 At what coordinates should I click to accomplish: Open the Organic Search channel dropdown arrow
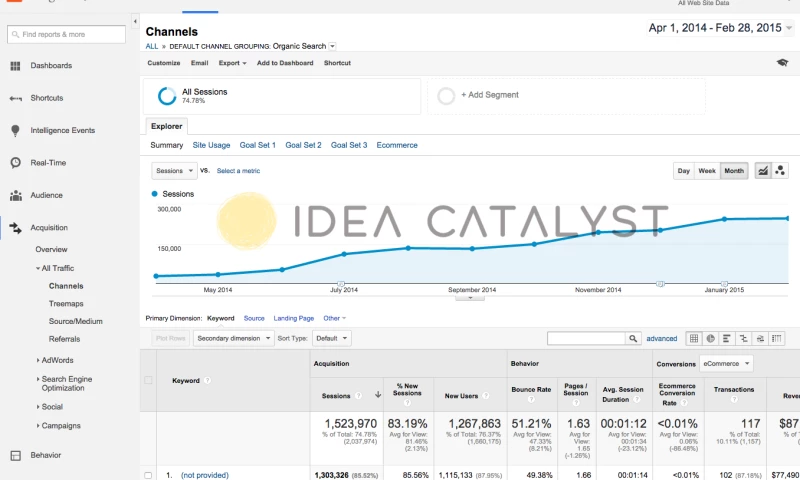pos(332,46)
